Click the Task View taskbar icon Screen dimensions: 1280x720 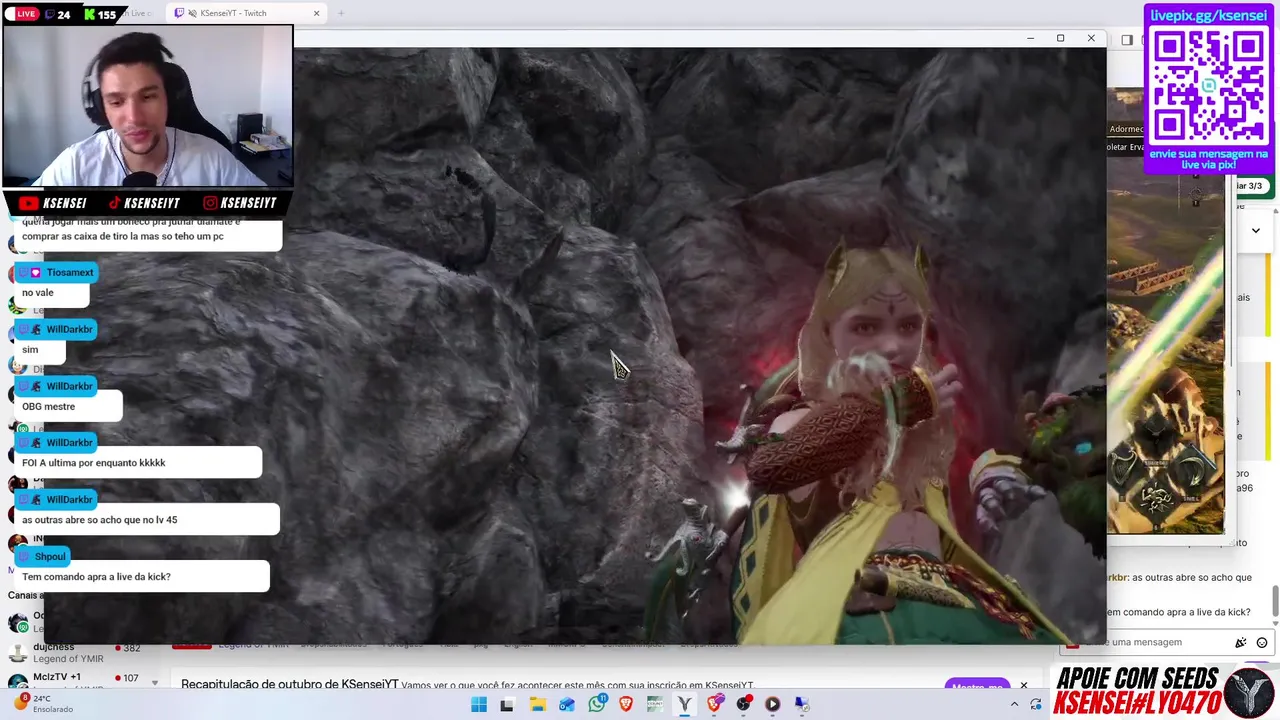507,705
